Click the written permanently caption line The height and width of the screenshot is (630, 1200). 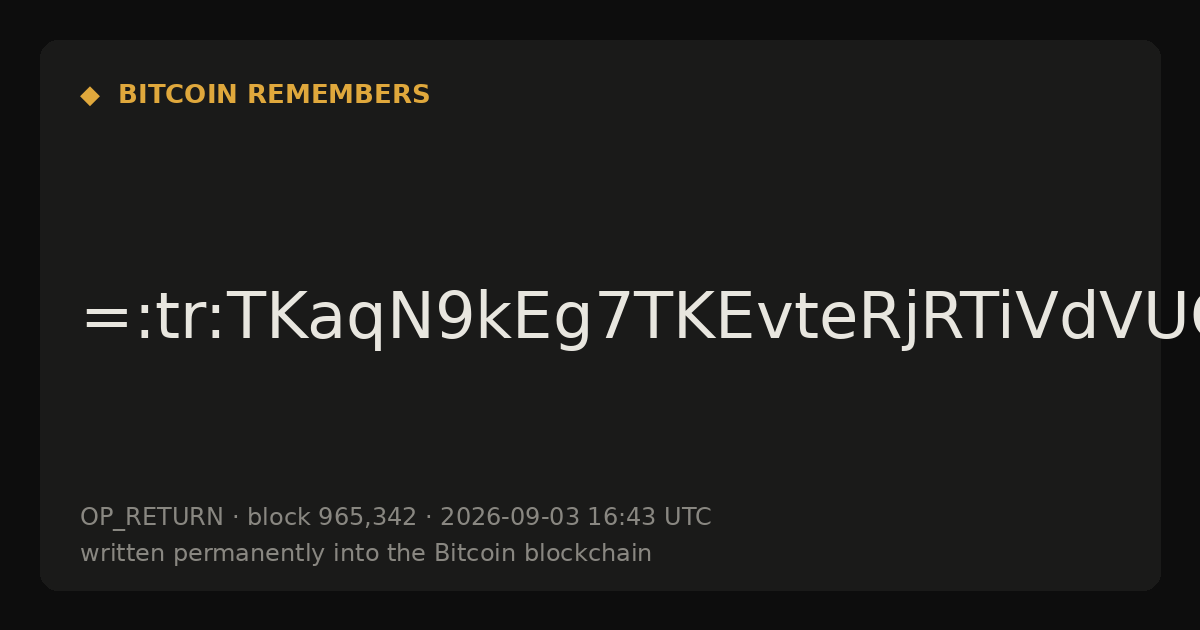tap(366, 553)
